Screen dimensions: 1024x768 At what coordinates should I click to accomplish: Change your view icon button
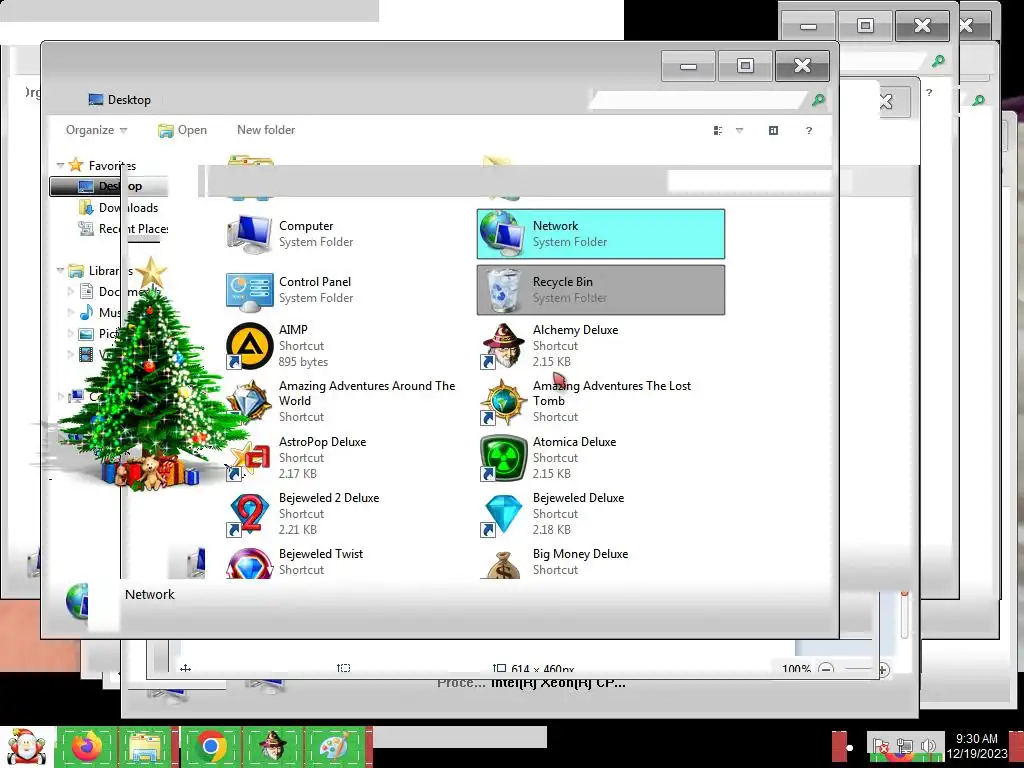[x=718, y=131]
